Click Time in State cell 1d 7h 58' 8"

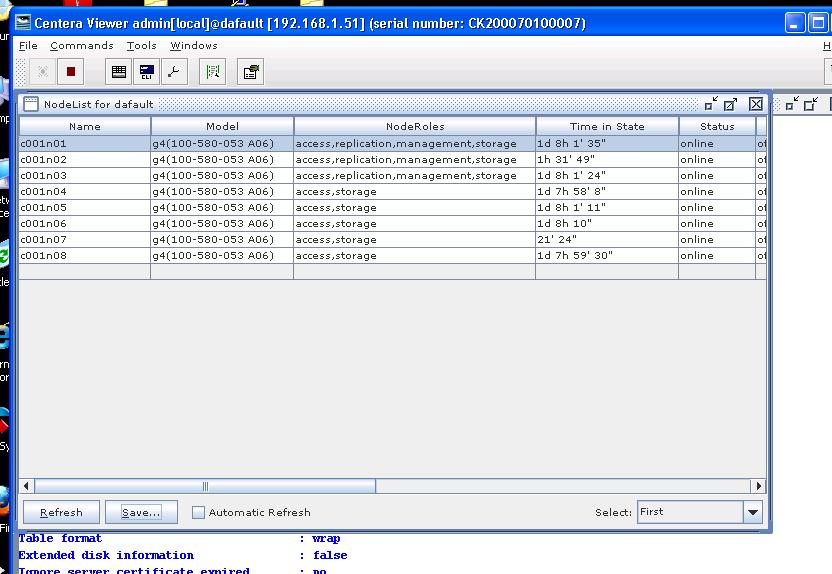tap(607, 191)
